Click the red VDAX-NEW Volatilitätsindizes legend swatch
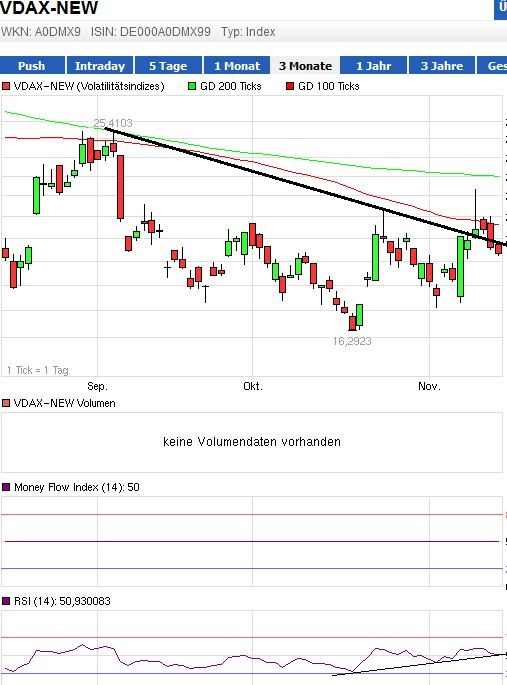 6,86
